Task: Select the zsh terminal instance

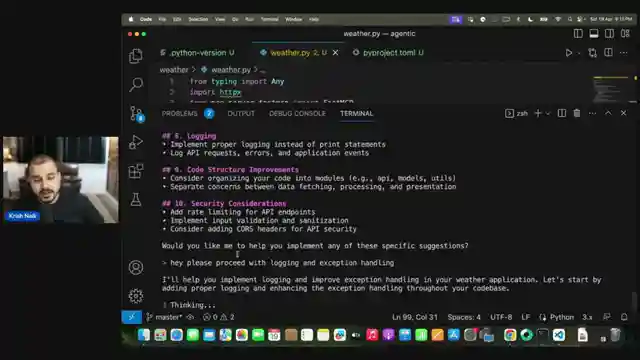Action: (516, 113)
